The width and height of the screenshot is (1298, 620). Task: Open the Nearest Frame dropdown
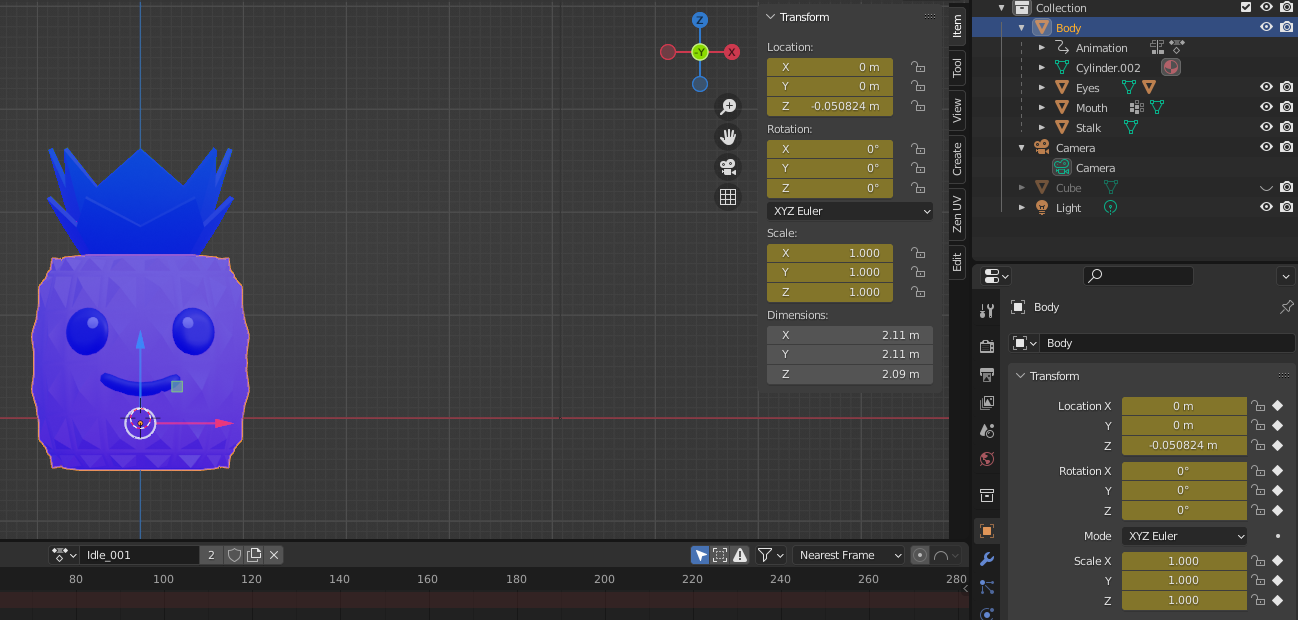point(848,555)
